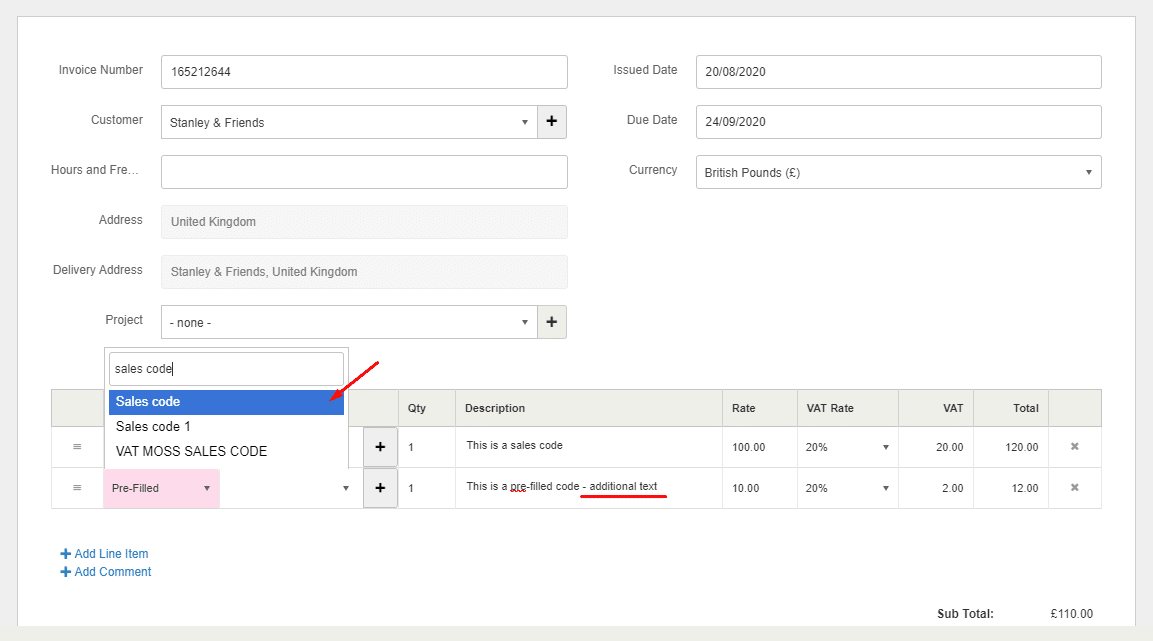Image resolution: width=1153 pixels, height=641 pixels.
Task: Open VAT Rate dropdown on first row
Action: [x=847, y=447]
